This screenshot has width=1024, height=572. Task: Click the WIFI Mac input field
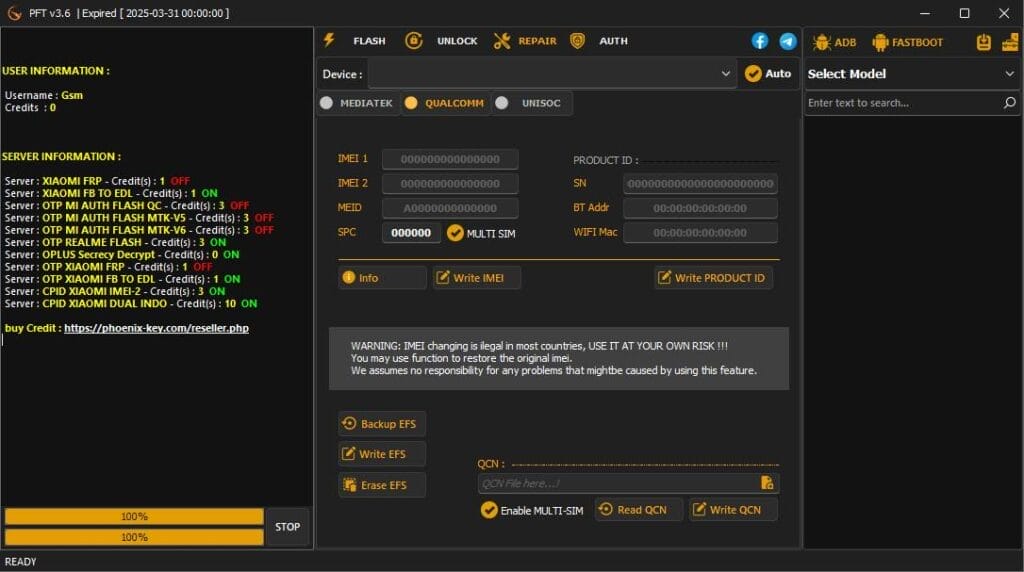pos(700,232)
